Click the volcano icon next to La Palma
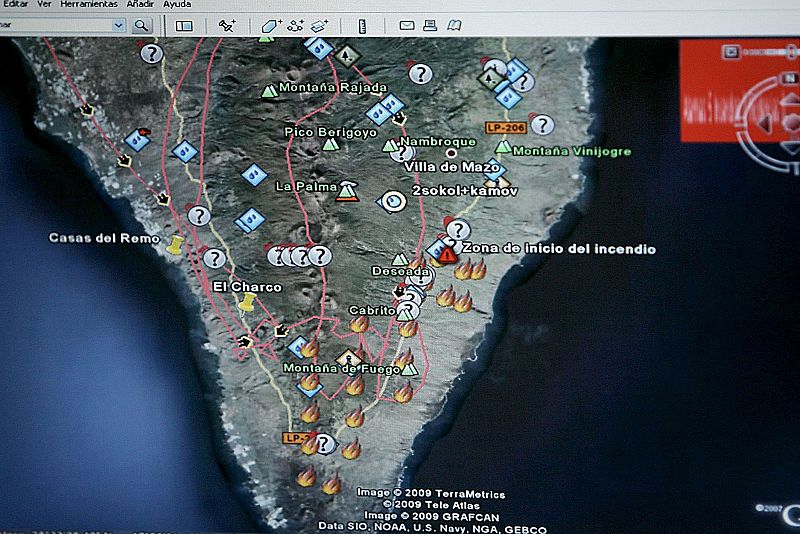The height and width of the screenshot is (534, 800). click(x=347, y=191)
